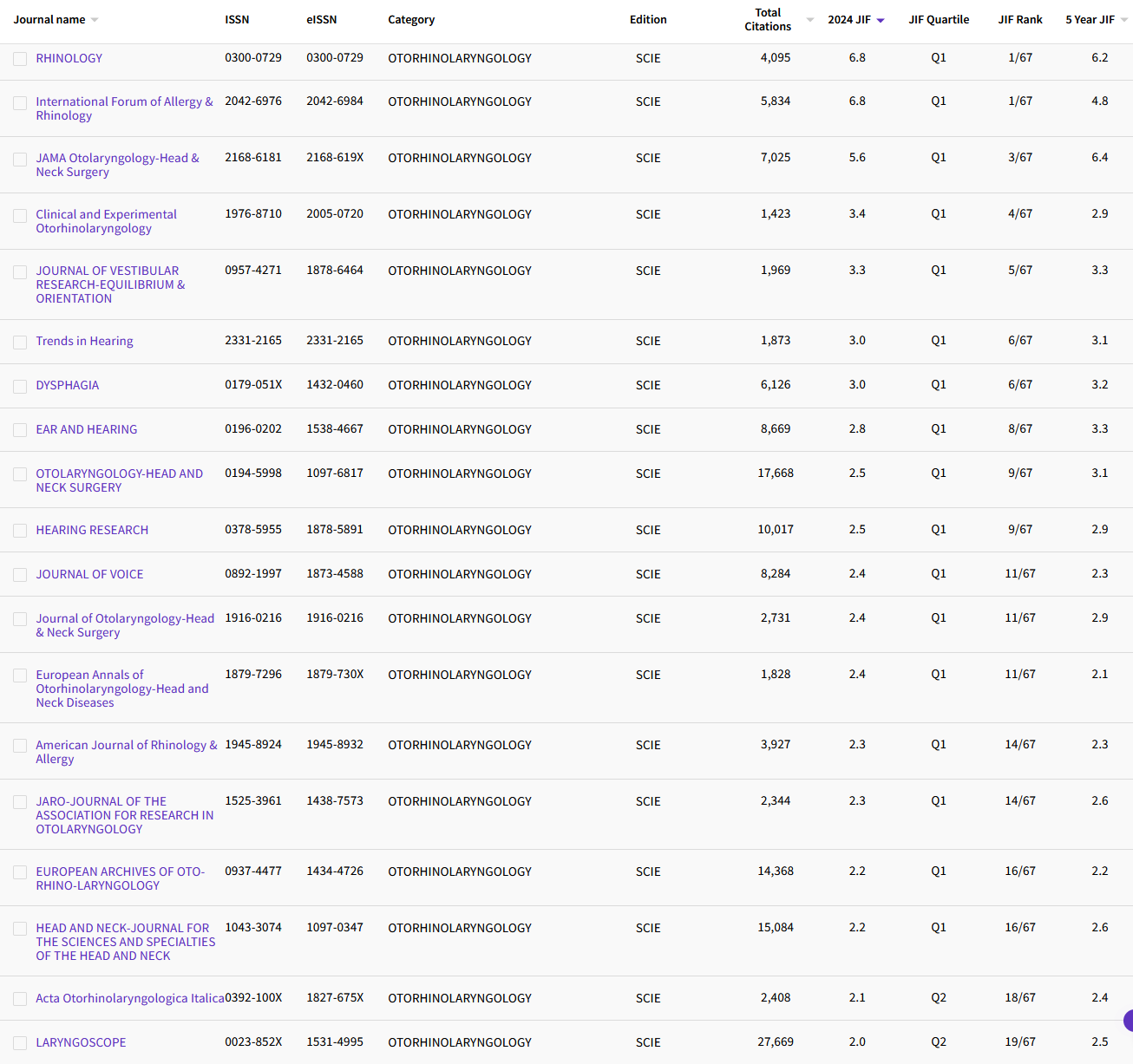Select the DYSPHAGIA row checkbox
This screenshot has width=1133, height=1064.
[x=20, y=386]
